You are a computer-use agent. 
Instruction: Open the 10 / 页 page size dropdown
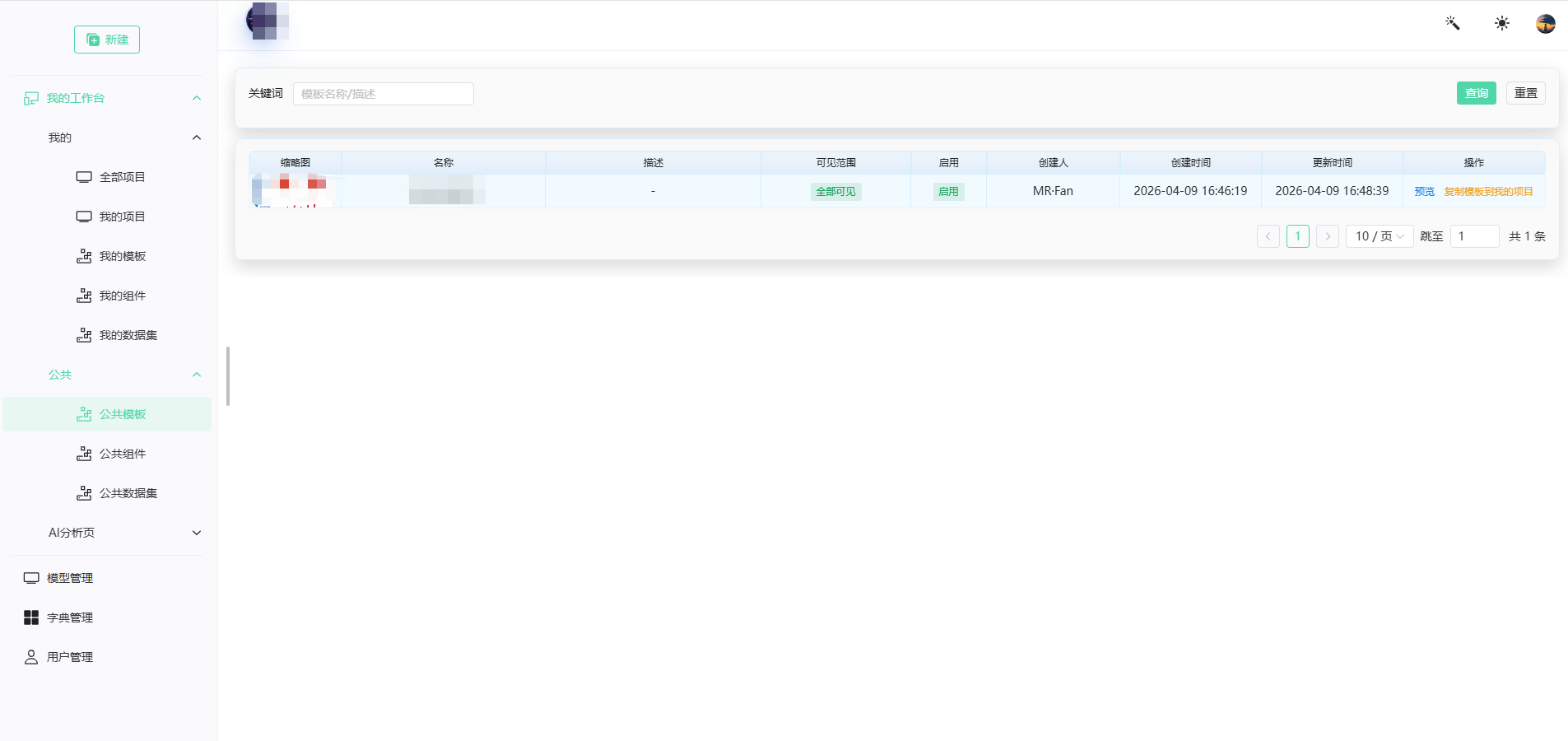(1380, 236)
